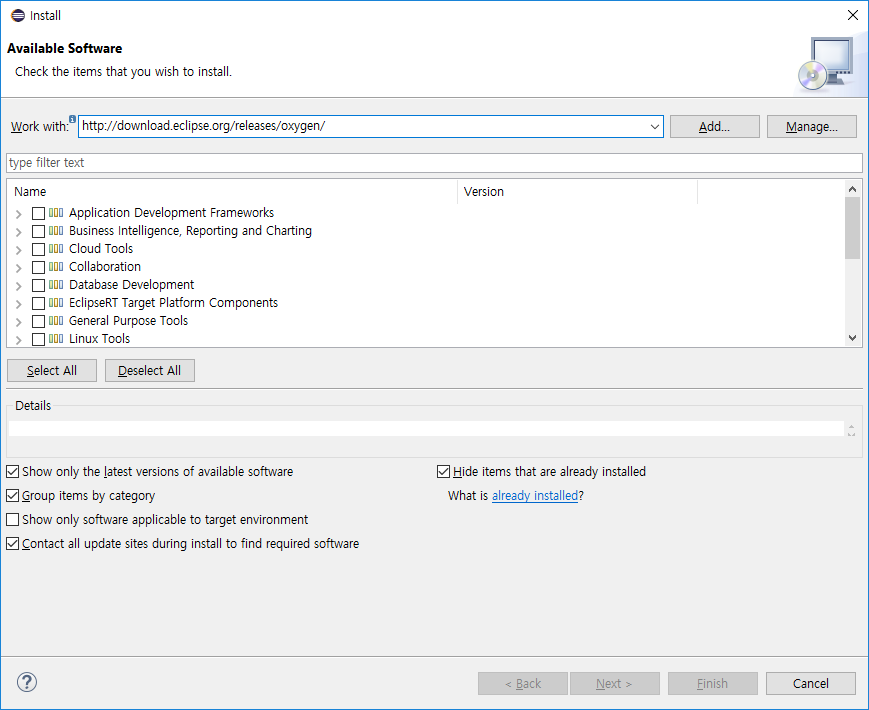Image resolution: width=869 pixels, height=710 pixels.
Task: Click the software list scrollbar thumb
Action: pos(852,228)
